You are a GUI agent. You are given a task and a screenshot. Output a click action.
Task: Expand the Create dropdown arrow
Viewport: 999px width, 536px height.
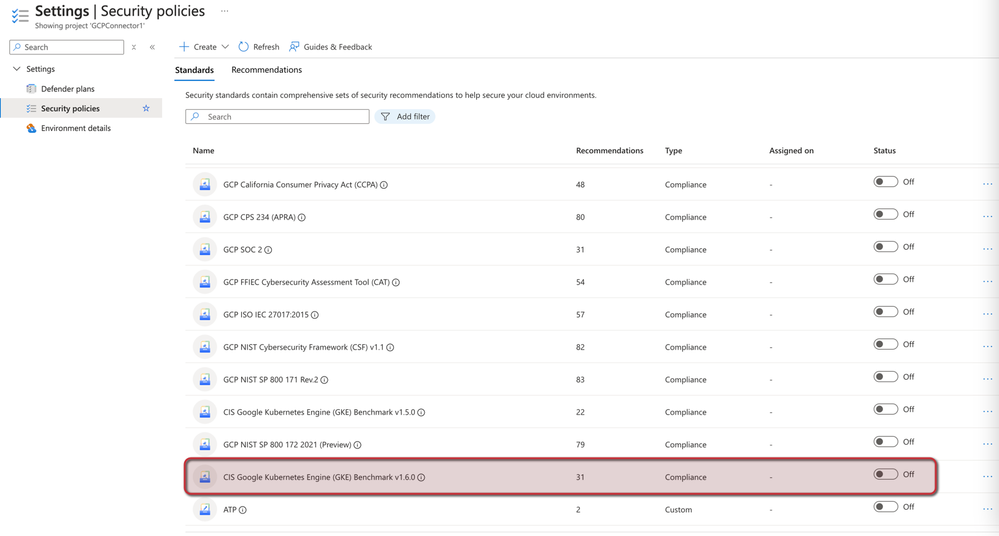pos(225,47)
